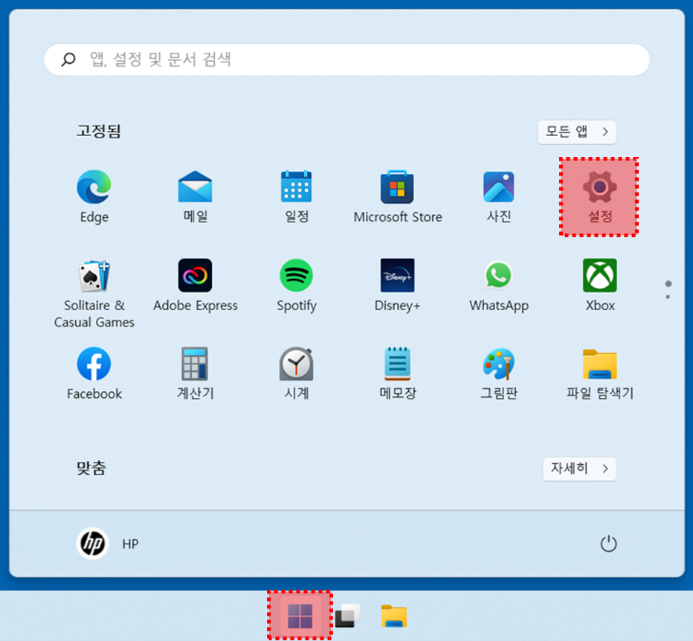
Task: Launch the 계산기 (Calculator) app
Action: click(x=195, y=374)
